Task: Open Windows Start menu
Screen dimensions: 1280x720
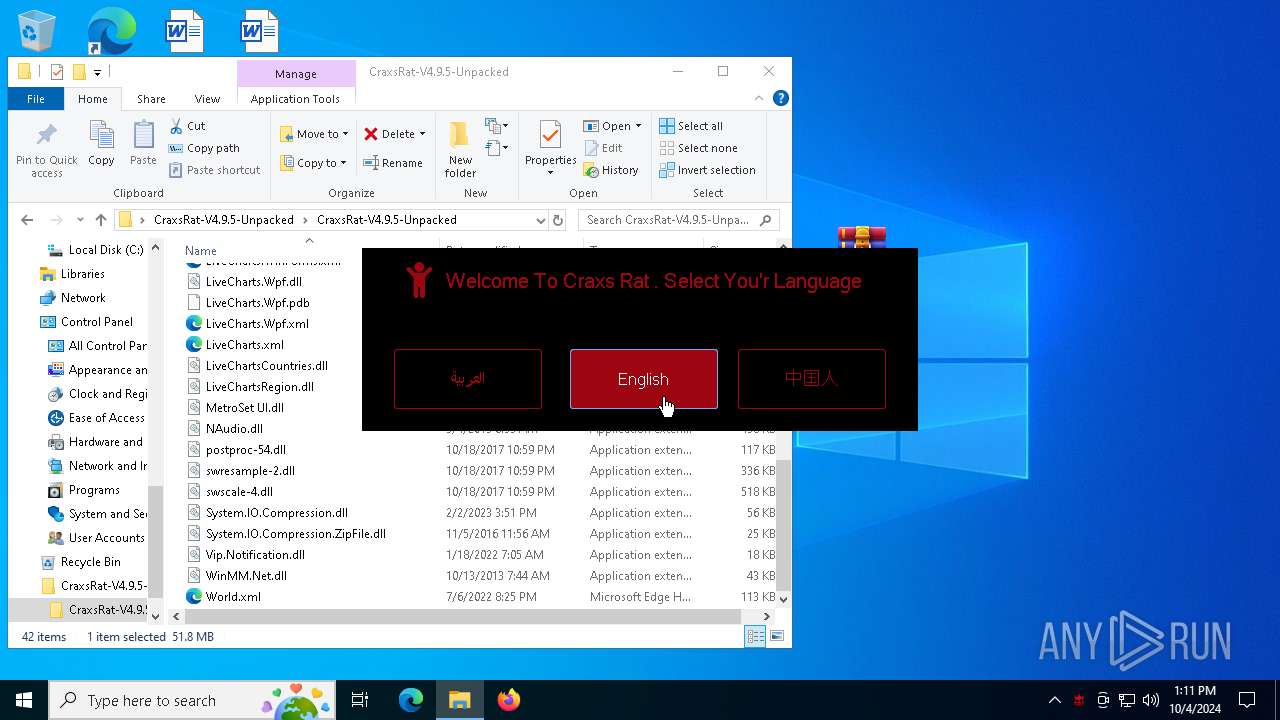Action: point(24,700)
